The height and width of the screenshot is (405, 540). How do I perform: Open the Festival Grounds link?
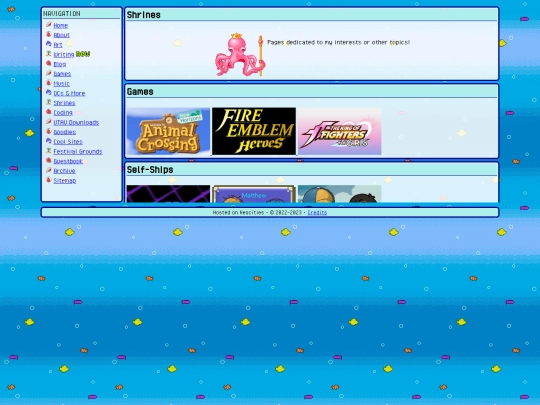[78, 152]
